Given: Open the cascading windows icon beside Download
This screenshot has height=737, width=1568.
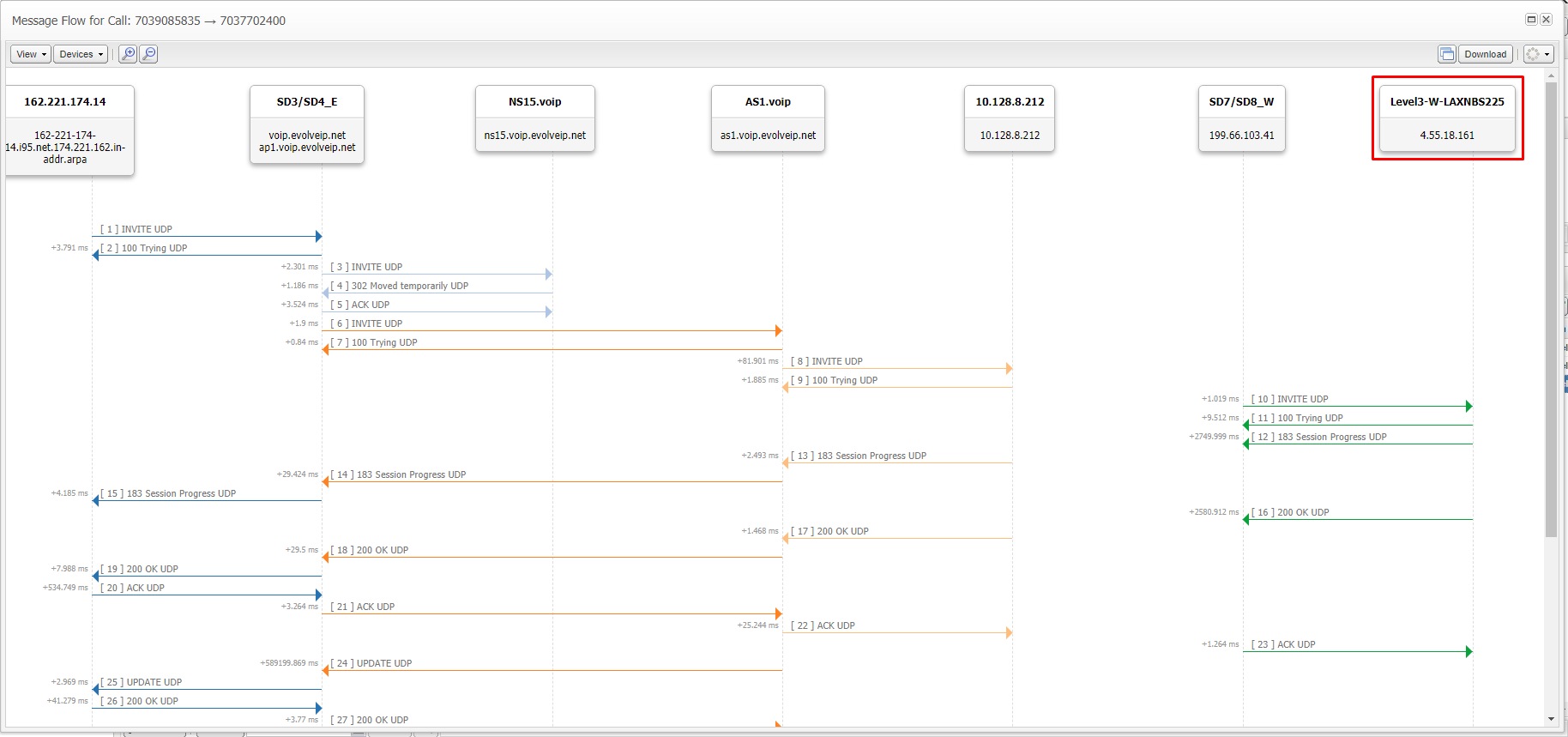Looking at the screenshot, I should 1447,54.
